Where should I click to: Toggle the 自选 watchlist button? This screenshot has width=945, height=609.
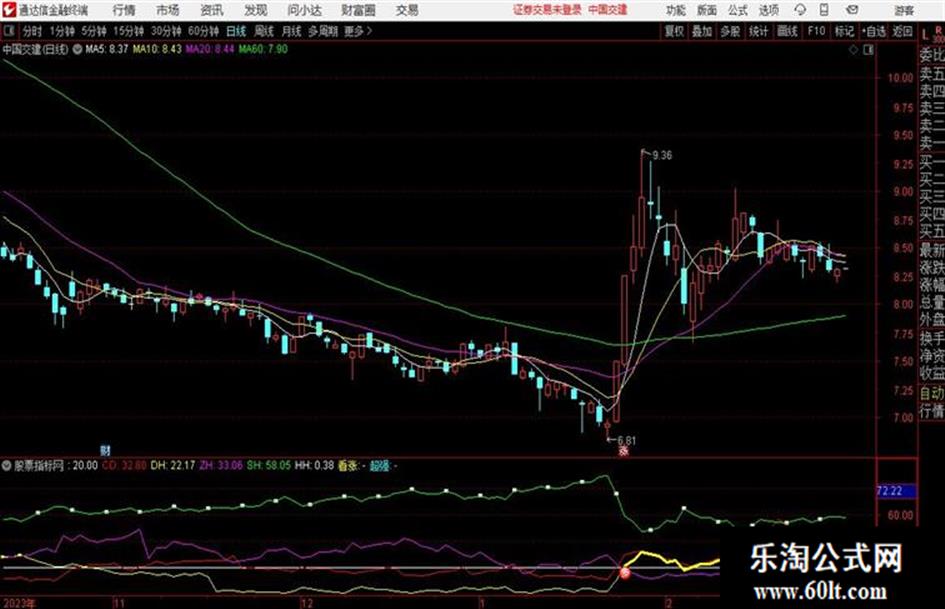tap(873, 31)
